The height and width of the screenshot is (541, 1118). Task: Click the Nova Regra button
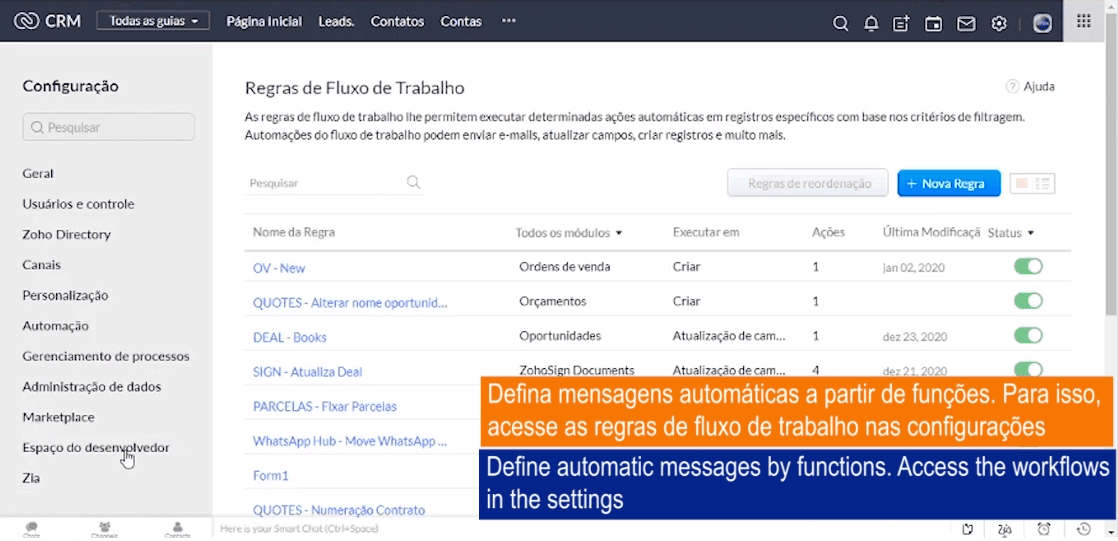point(948,184)
